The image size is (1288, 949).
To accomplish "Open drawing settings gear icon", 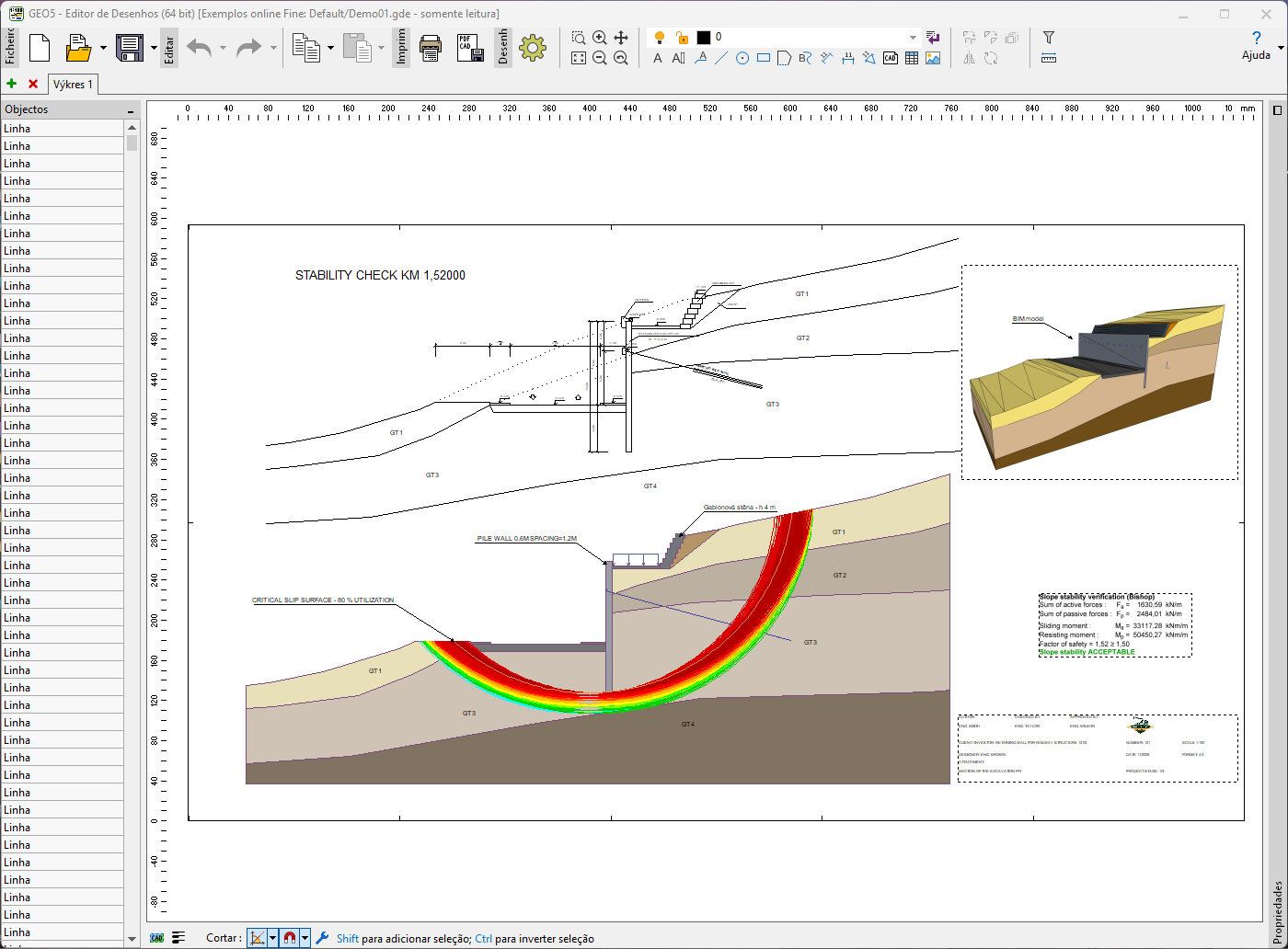I will click(533, 48).
